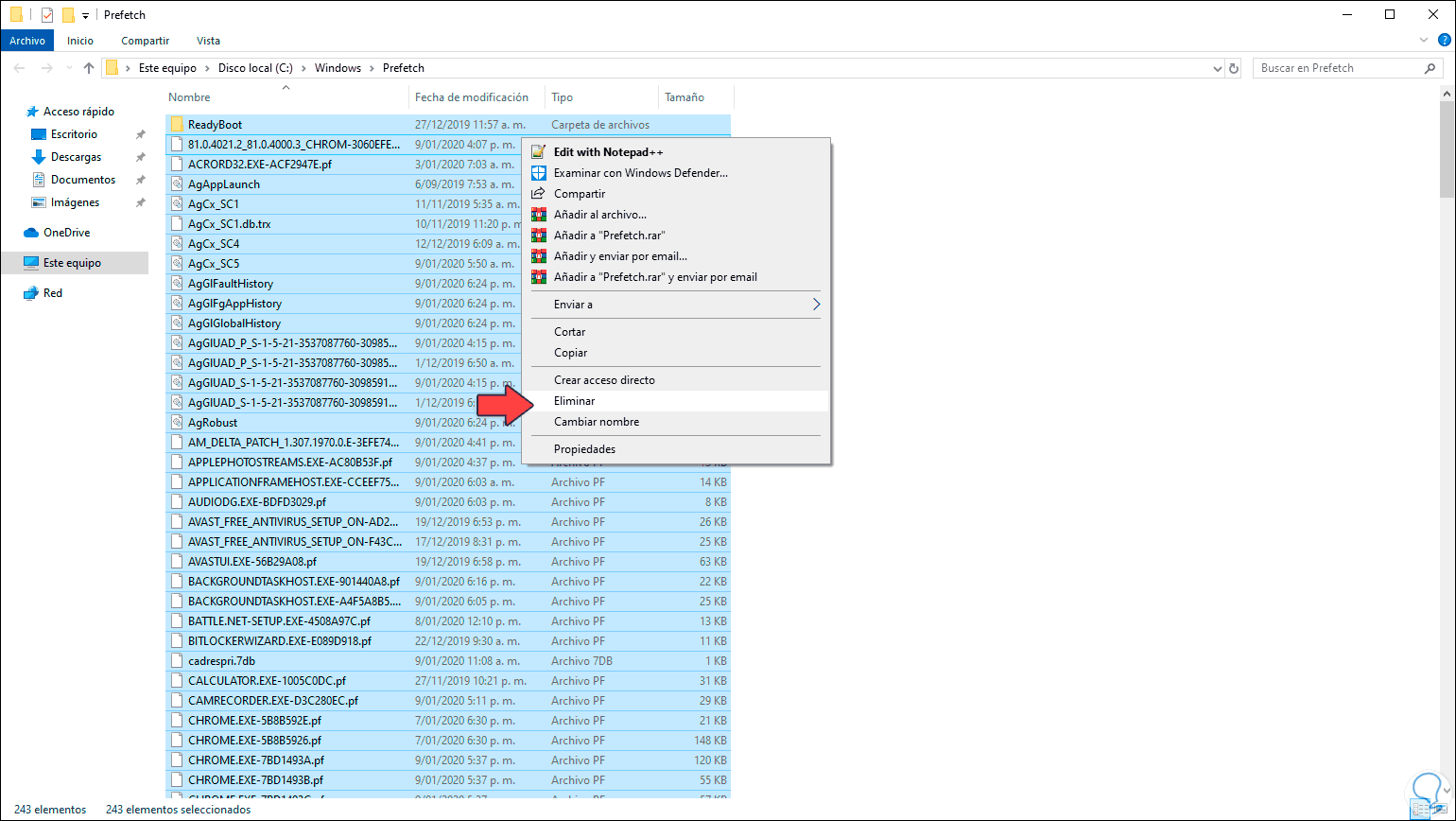Screen dimensions: 1456x821
Task: Click the Quick Access Properties checkmark icon
Action: click(x=47, y=15)
